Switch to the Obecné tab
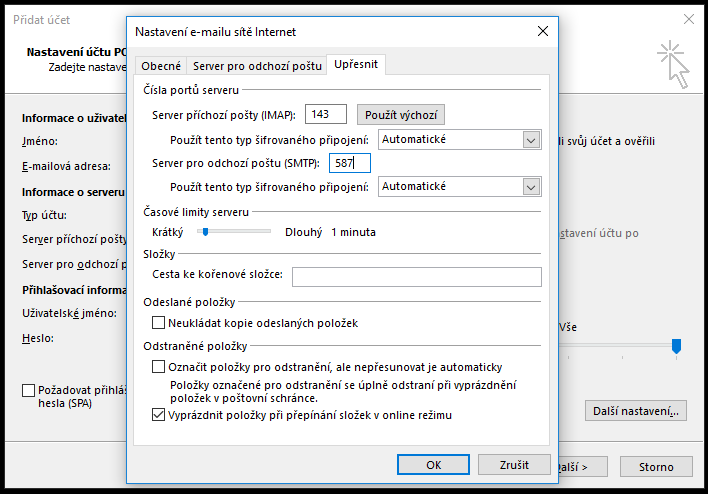 point(161,66)
